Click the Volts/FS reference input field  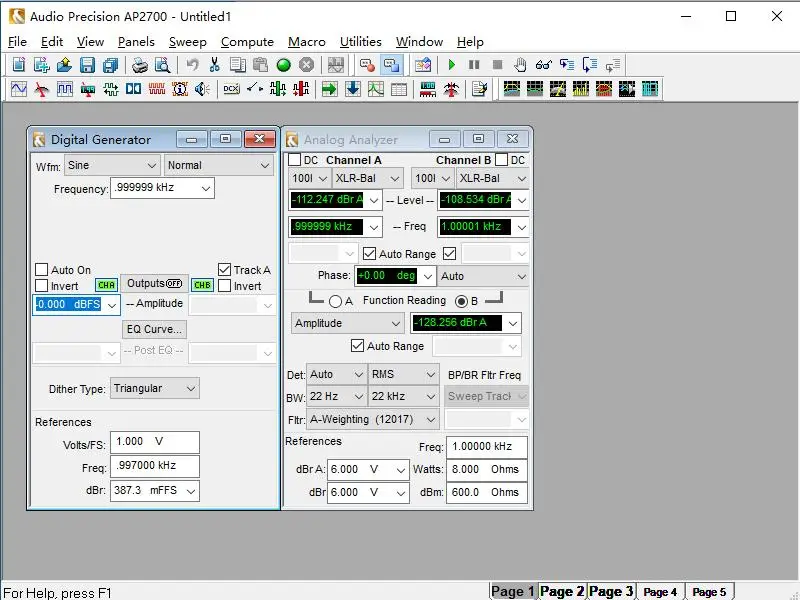point(155,442)
